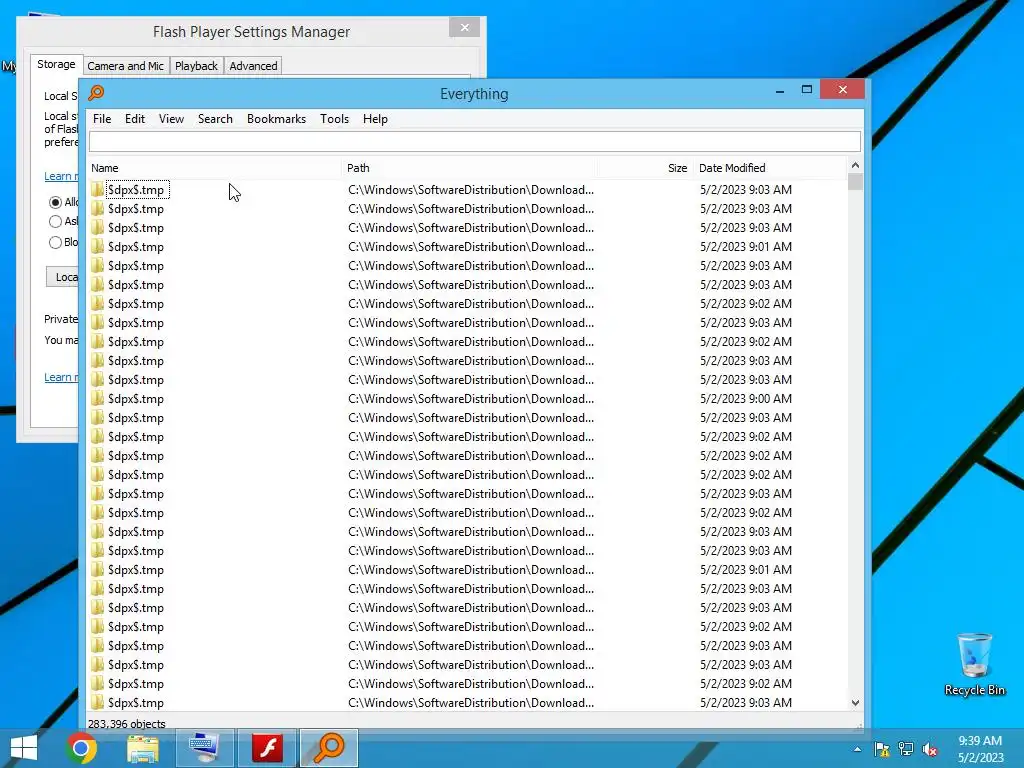Open the File menu in Everything
Viewport: 1024px width, 768px height.
pyautogui.click(x=102, y=119)
